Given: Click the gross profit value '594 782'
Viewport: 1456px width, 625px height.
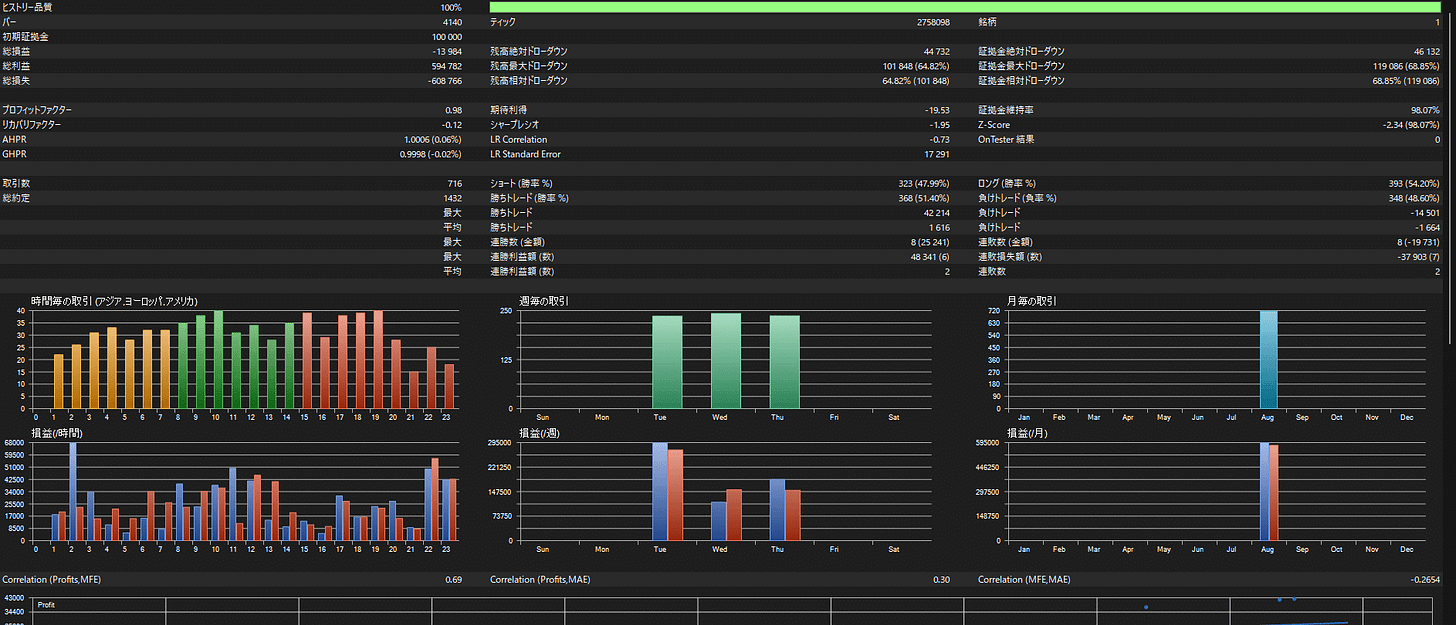Looking at the screenshot, I should 446,66.
